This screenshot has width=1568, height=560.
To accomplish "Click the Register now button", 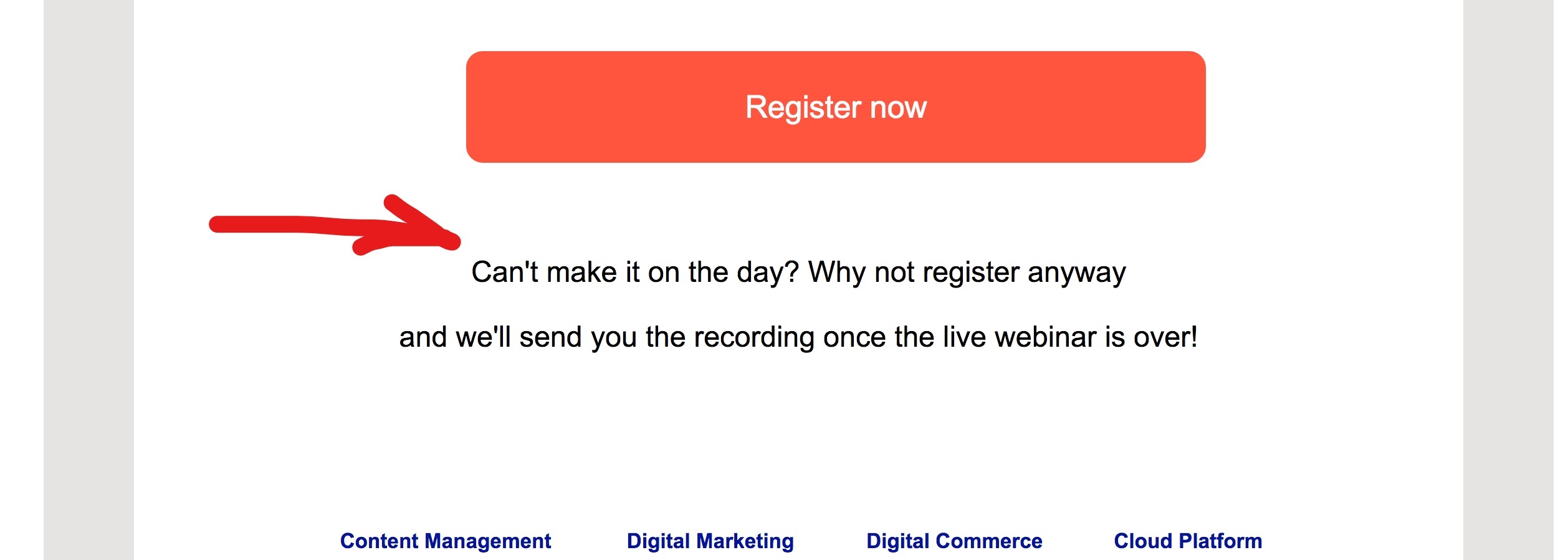I will click(x=835, y=107).
